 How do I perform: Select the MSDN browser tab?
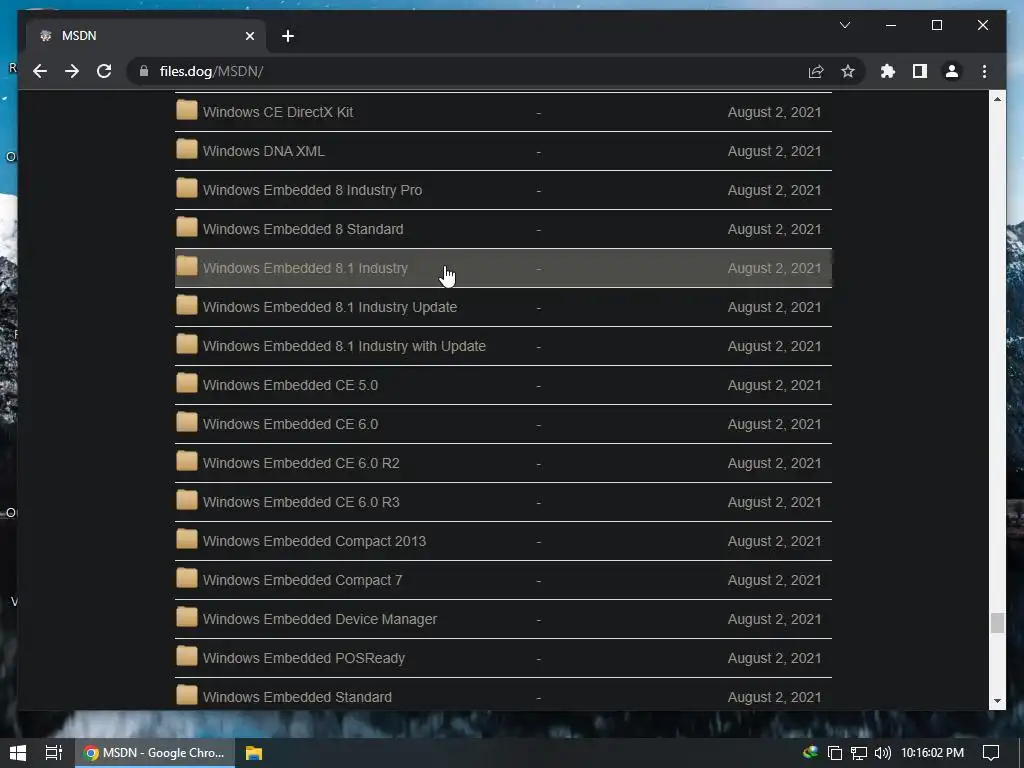pyautogui.click(x=146, y=36)
